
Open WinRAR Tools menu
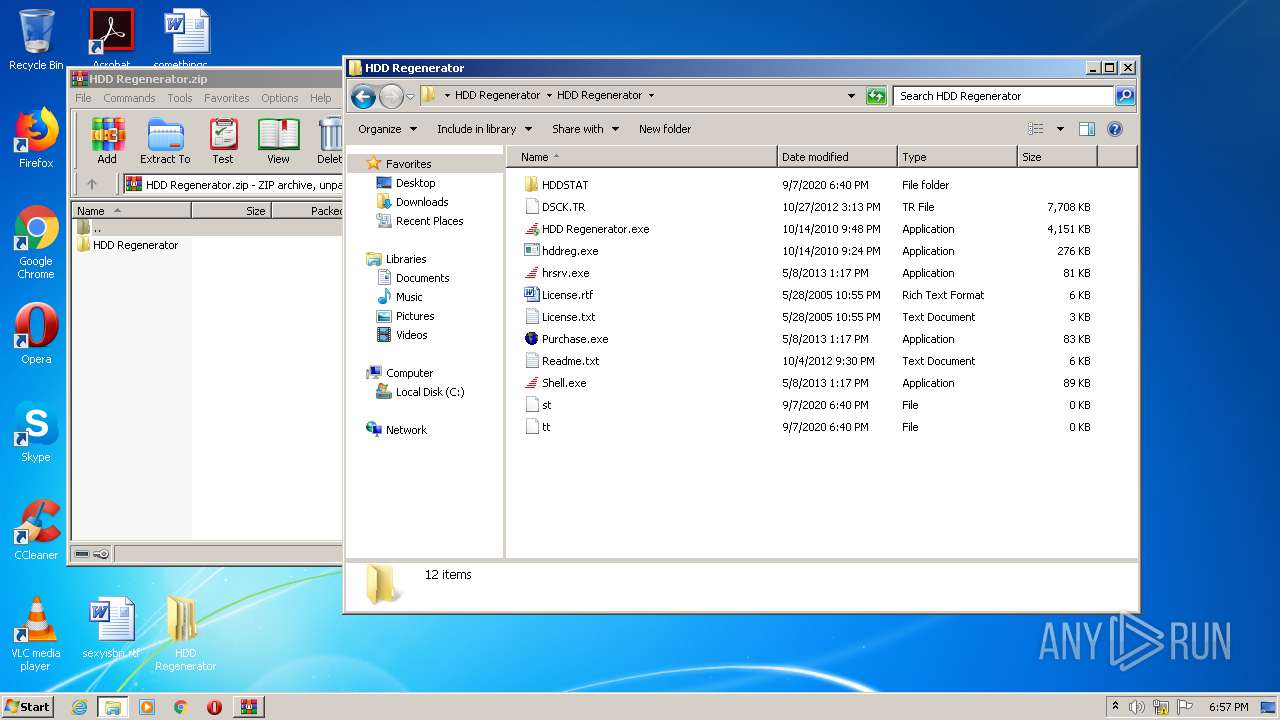(x=180, y=98)
